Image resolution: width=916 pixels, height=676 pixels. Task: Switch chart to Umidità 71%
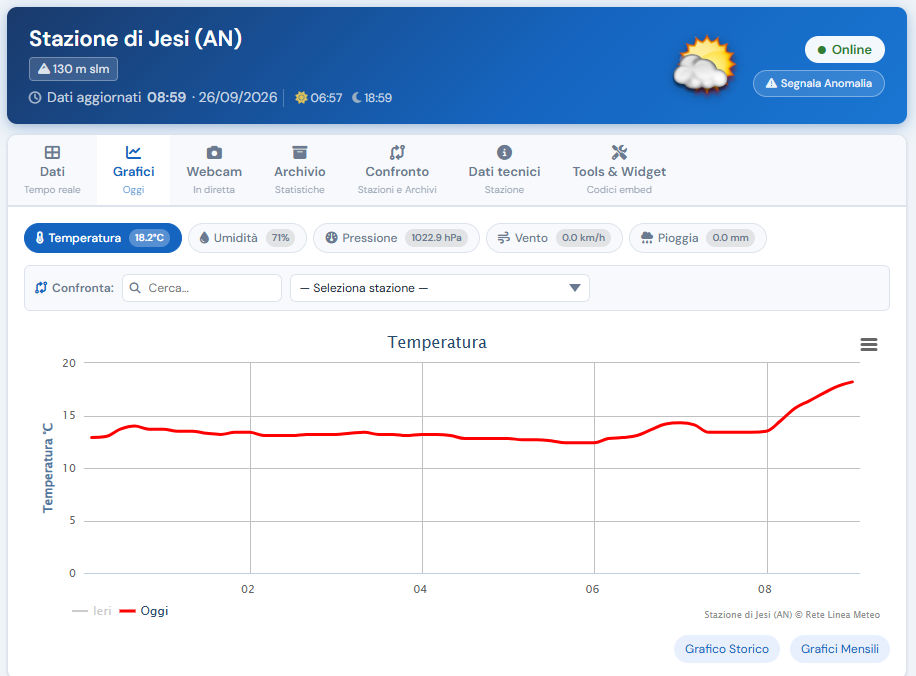[247, 238]
